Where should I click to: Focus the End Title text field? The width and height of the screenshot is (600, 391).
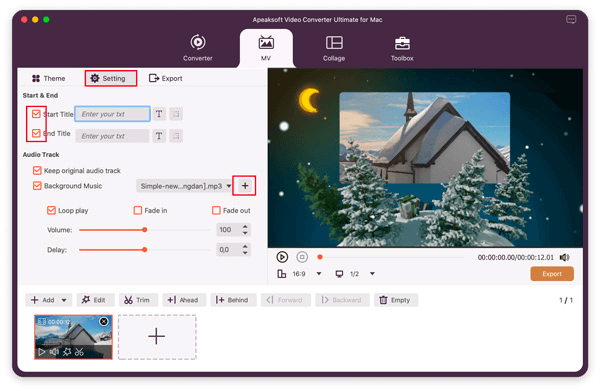pyautogui.click(x=112, y=136)
